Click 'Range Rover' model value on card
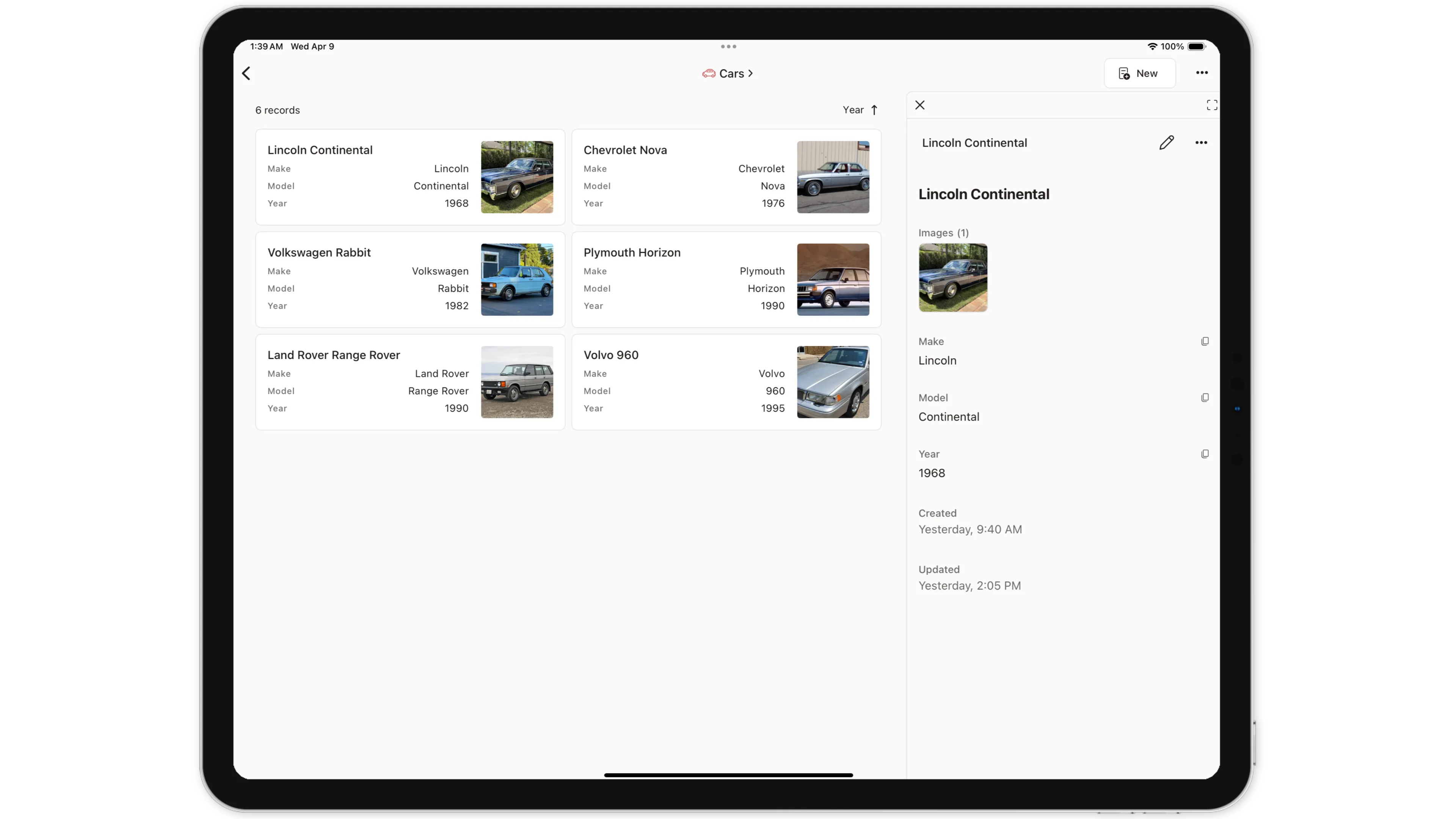Screen dimensions: 1456x819 (438, 391)
